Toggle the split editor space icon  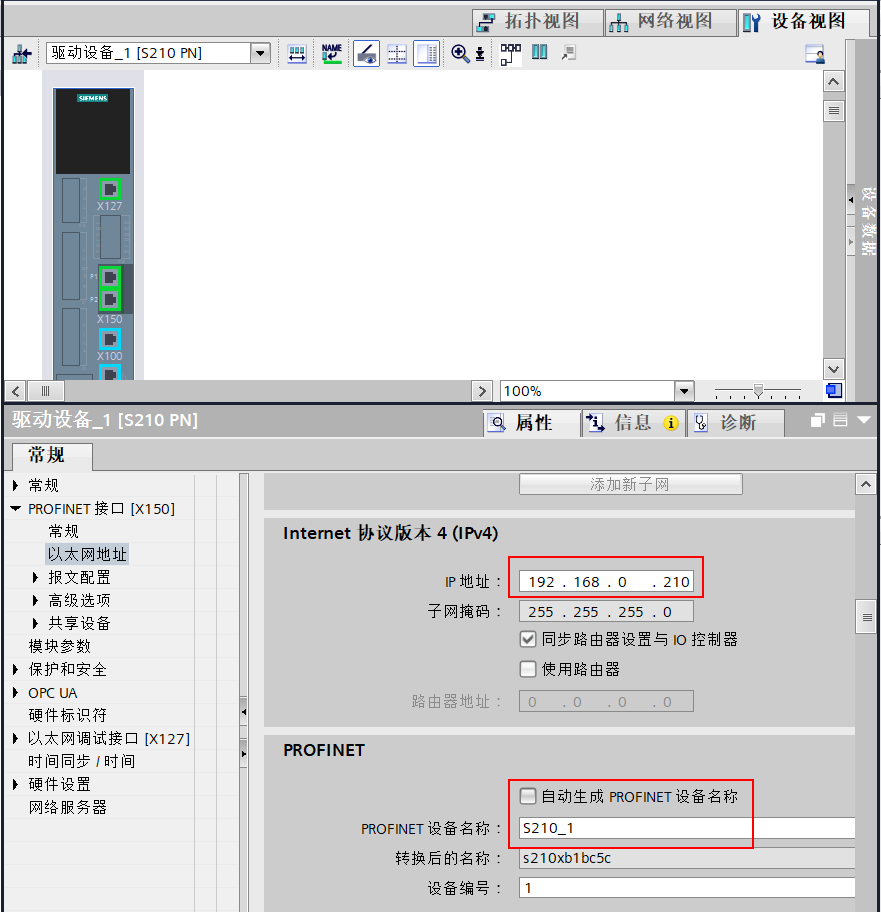[x=538, y=53]
